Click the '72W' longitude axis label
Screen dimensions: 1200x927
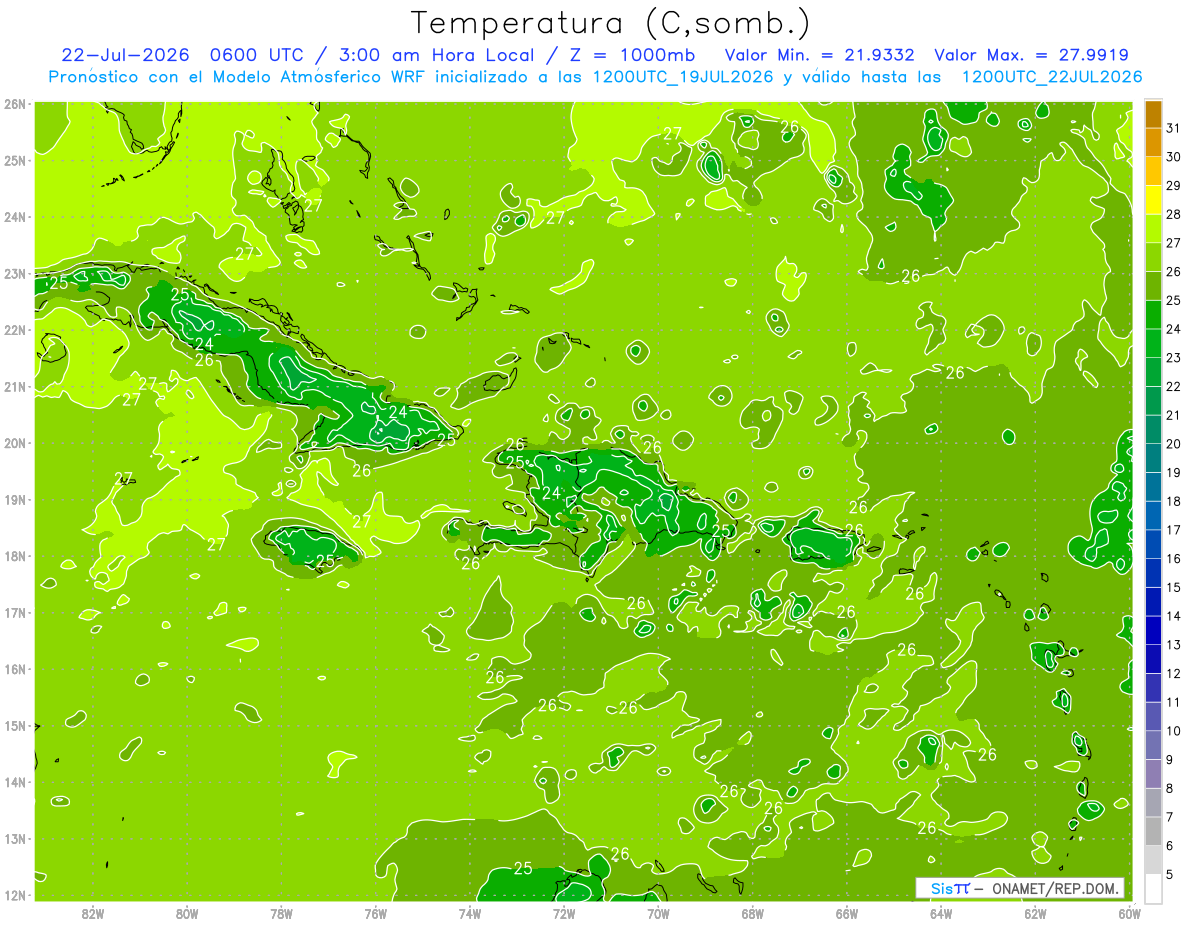pyautogui.click(x=564, y=912)
